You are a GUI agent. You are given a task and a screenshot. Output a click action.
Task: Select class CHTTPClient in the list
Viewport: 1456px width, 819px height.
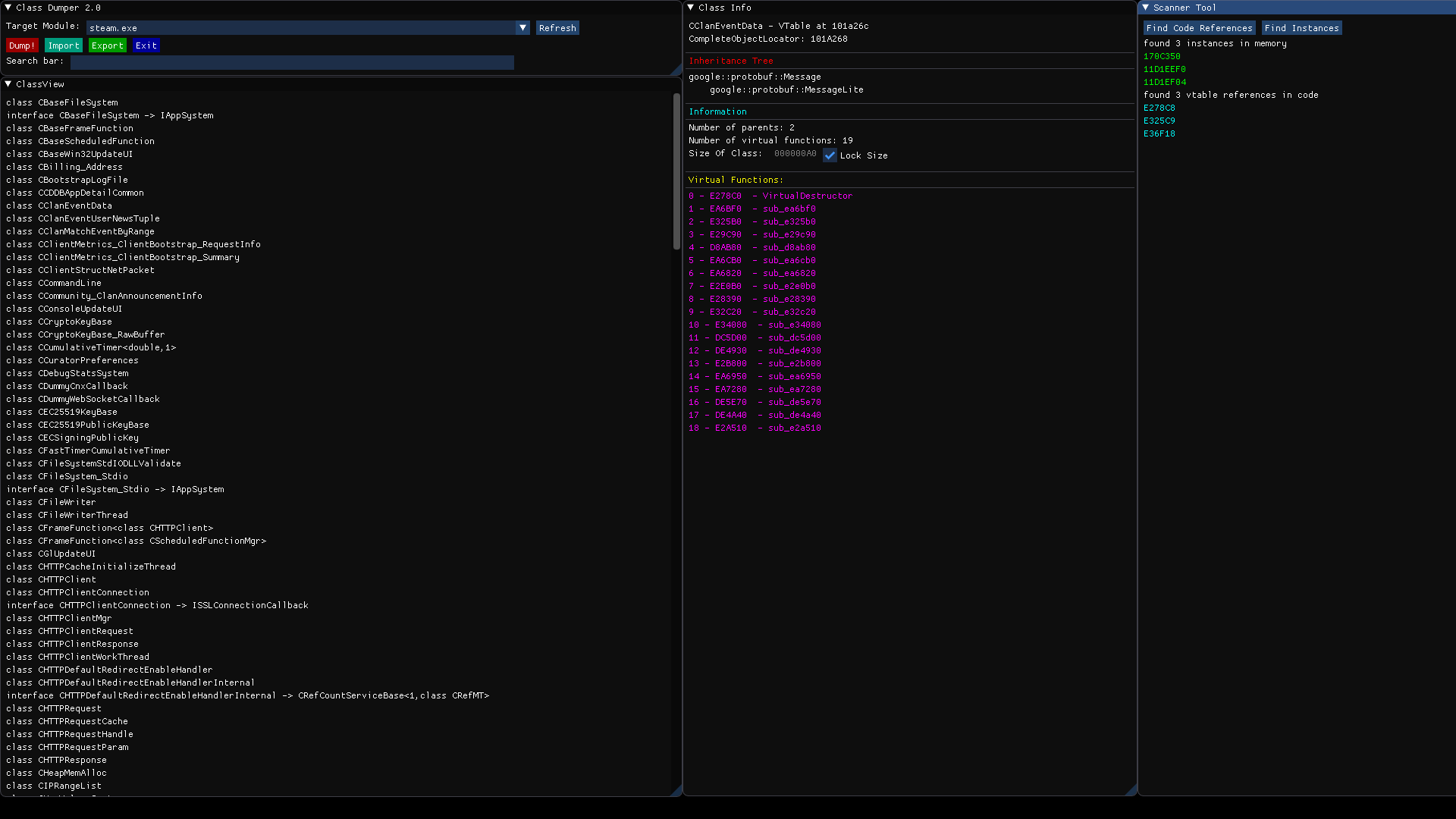click(x=67, y=579)
